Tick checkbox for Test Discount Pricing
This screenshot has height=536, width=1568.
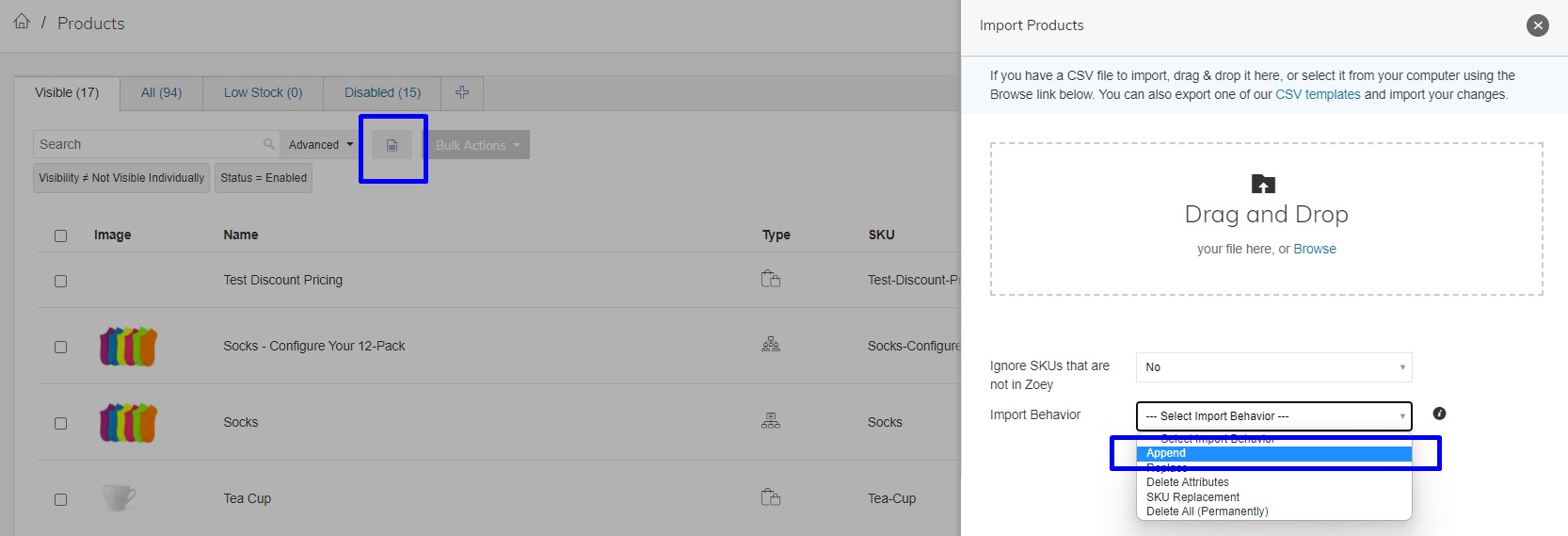tap(61, 281)
